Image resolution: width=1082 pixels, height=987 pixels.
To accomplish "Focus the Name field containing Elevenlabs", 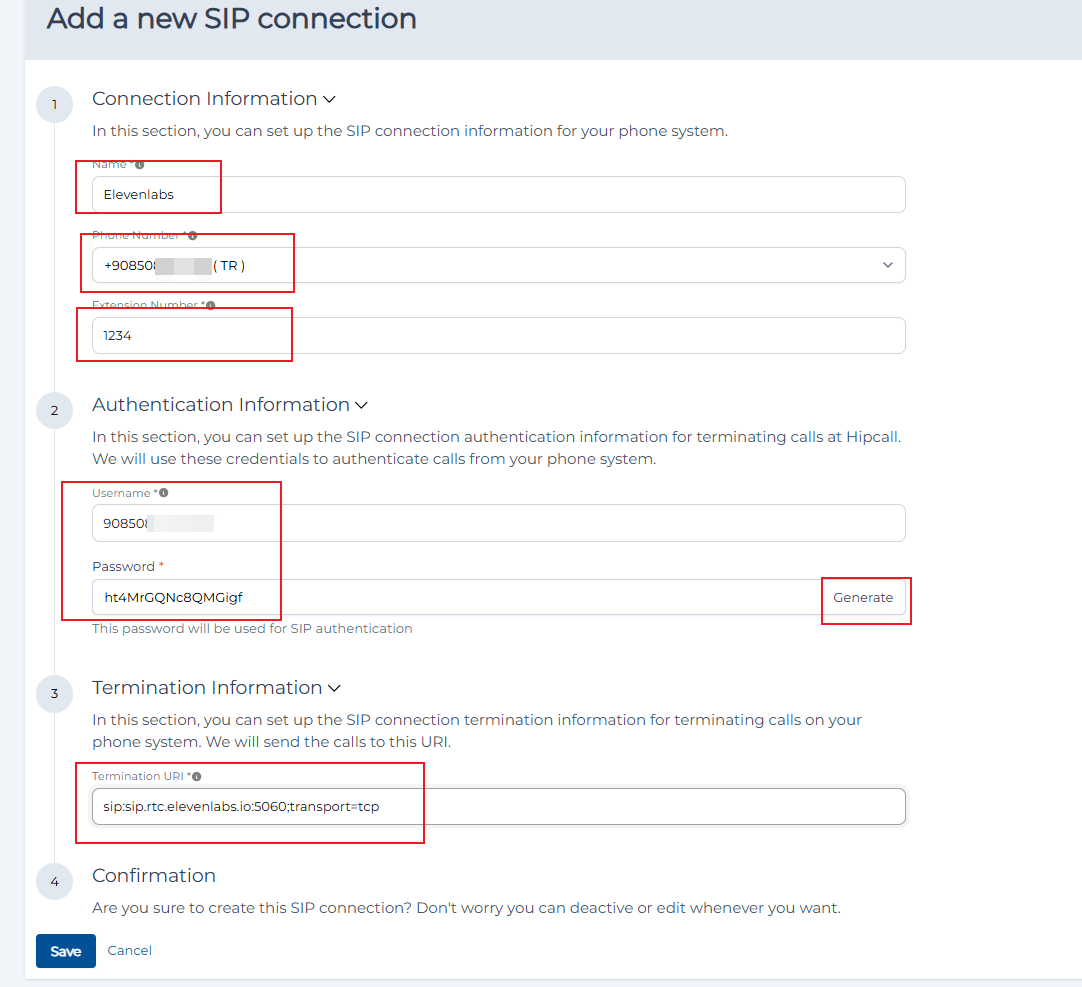I will click(x=499, y=195).
